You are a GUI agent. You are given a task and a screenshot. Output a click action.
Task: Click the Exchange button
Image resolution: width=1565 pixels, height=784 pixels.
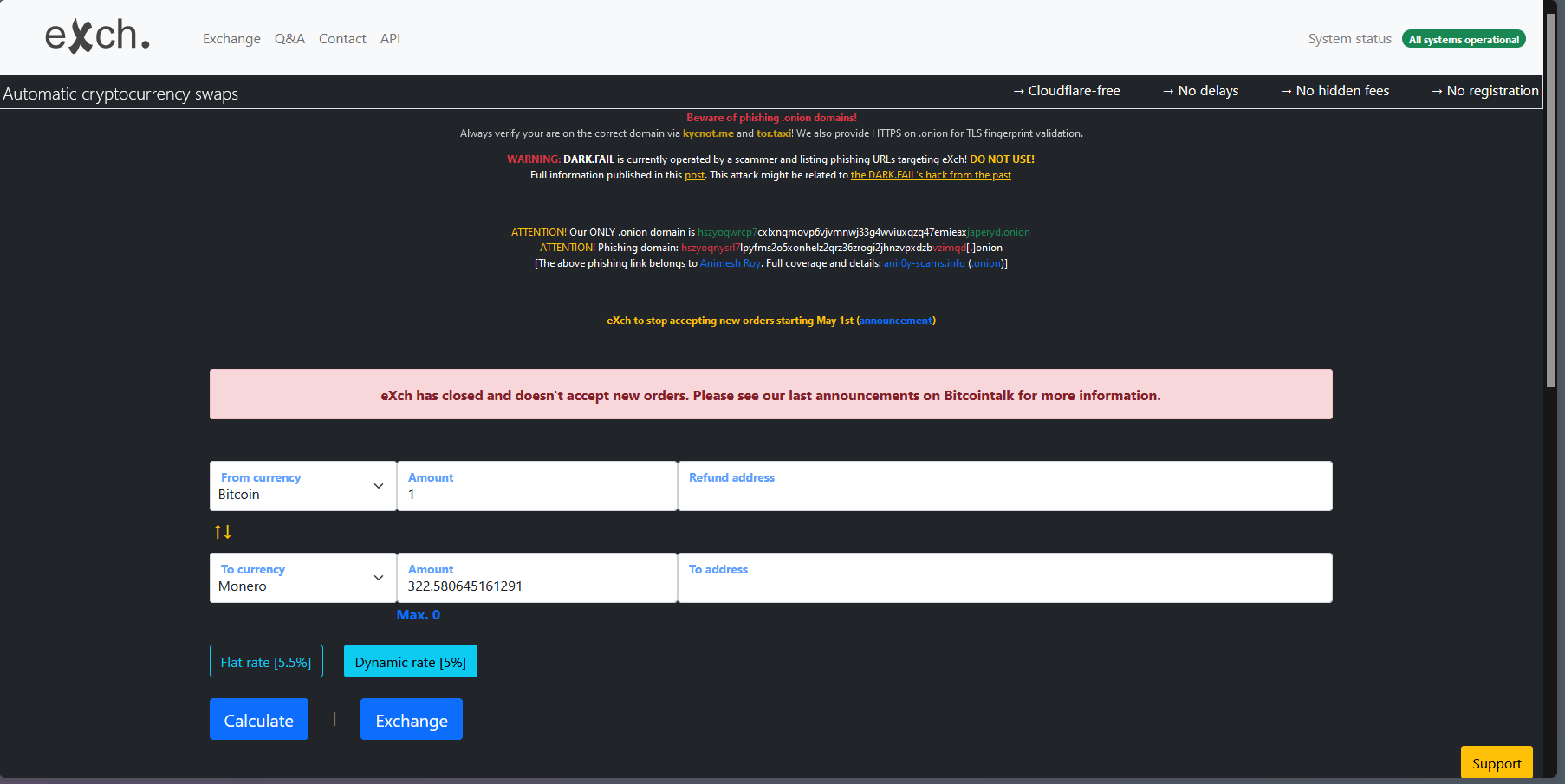point(412,719)
